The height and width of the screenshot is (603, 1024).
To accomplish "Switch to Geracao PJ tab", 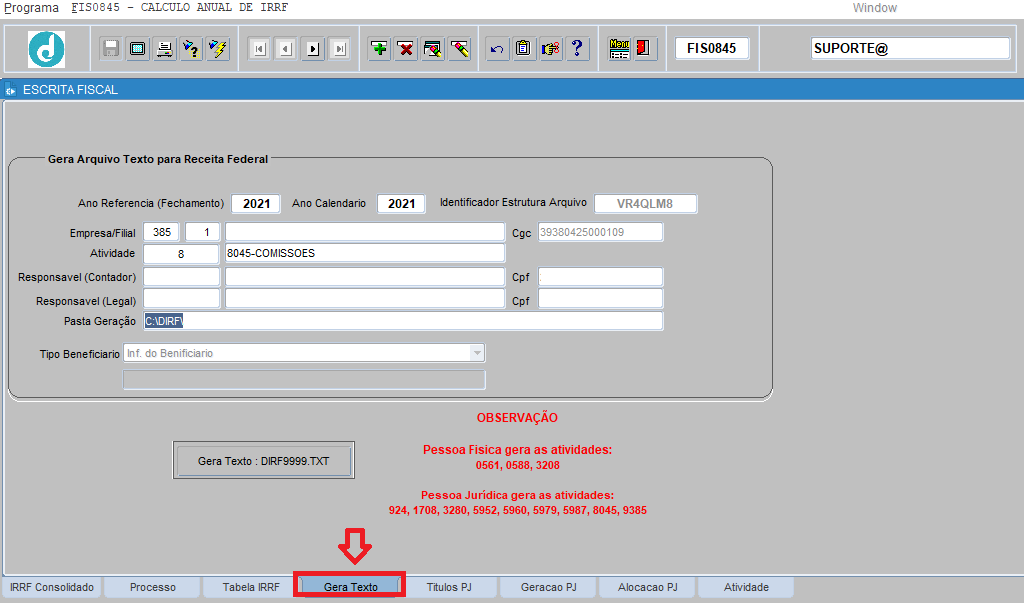I will pyautogui.click(x=549, y=587).
